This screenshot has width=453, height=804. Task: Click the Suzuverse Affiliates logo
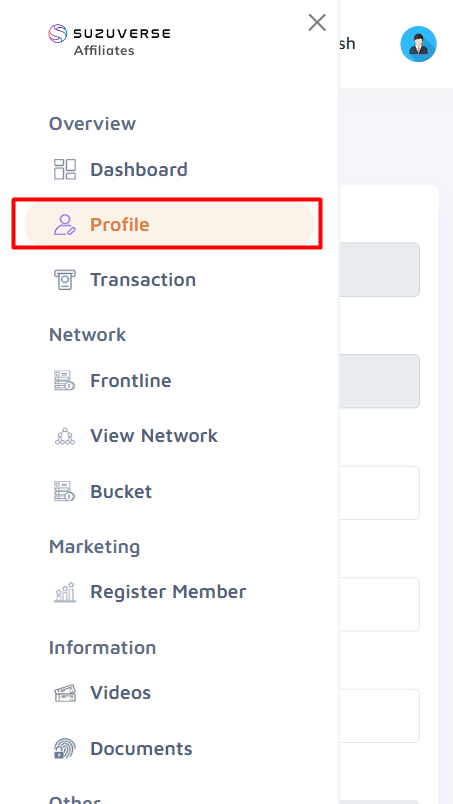109,40
